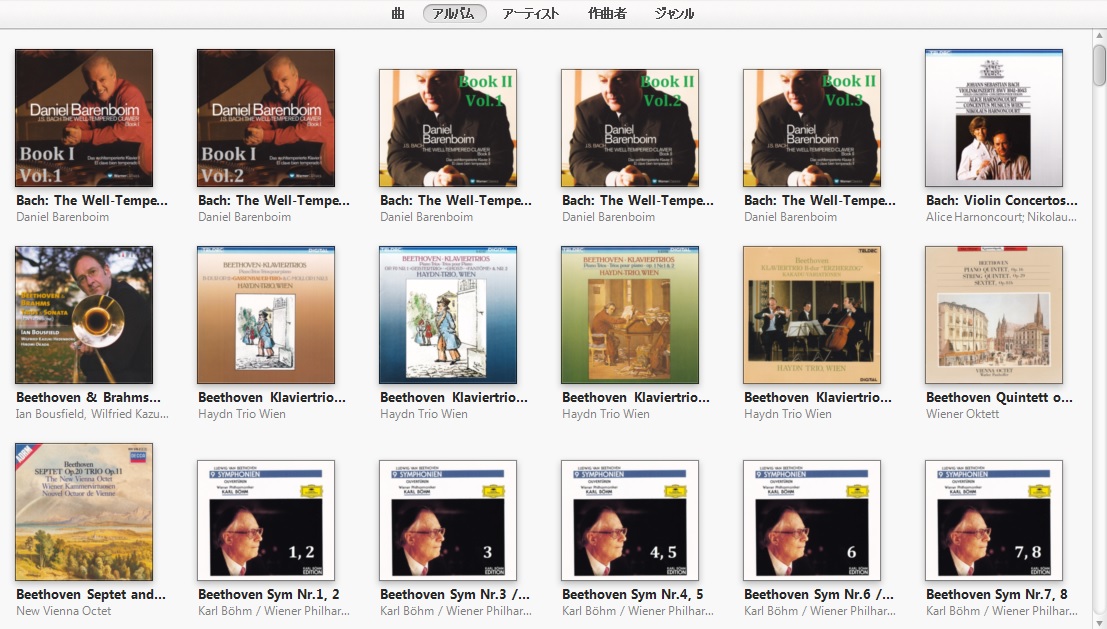Click the vertical scrollbar thumb
Viewport: 1107px width, 629px height.
1099,65
